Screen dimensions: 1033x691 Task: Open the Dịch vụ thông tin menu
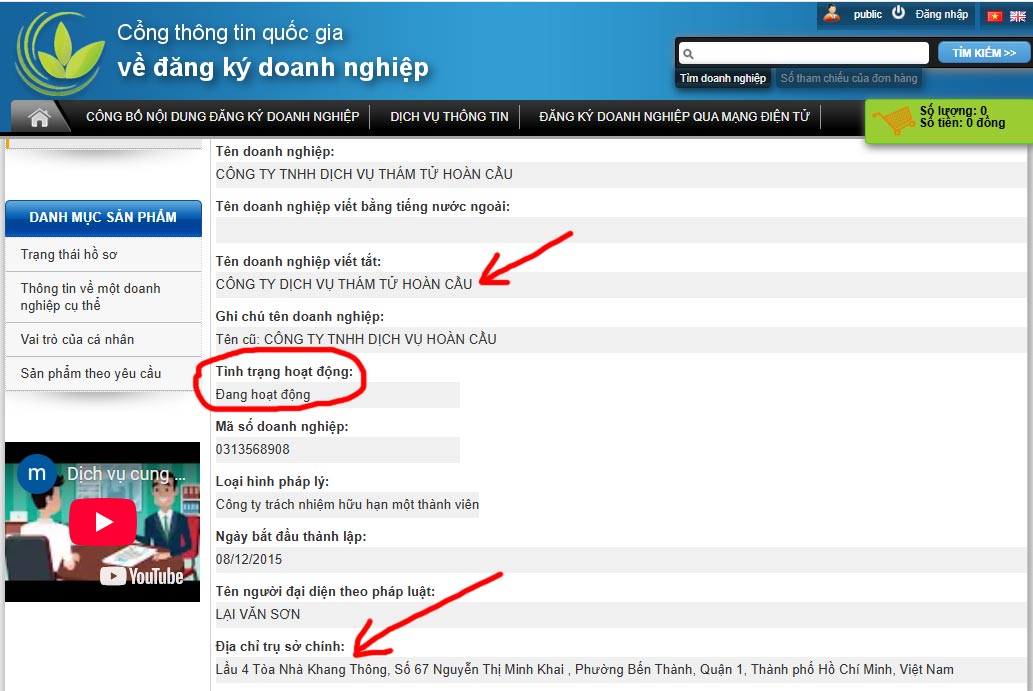[x=449, y=117]
